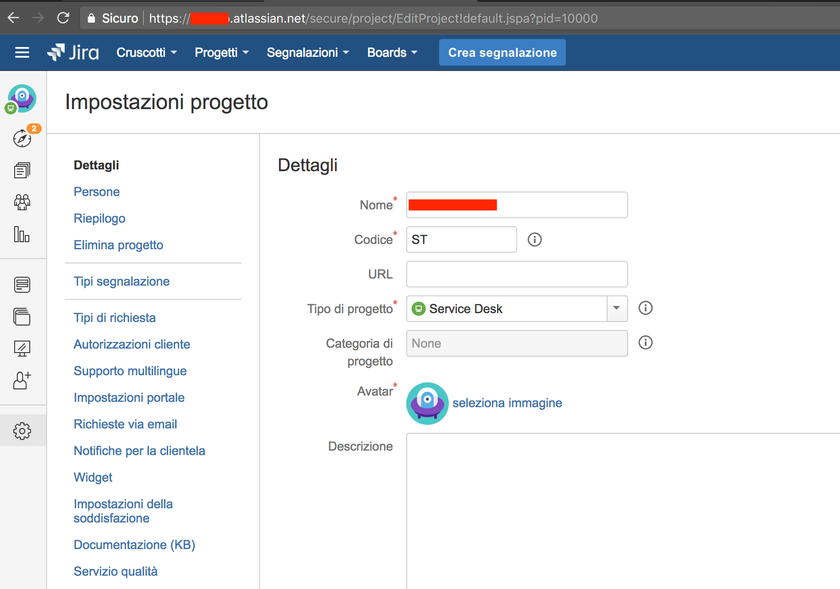This screenshot has height=589, width=840.
Task: Click info icon next to Categoria di progetto
Action: [646, 342]
